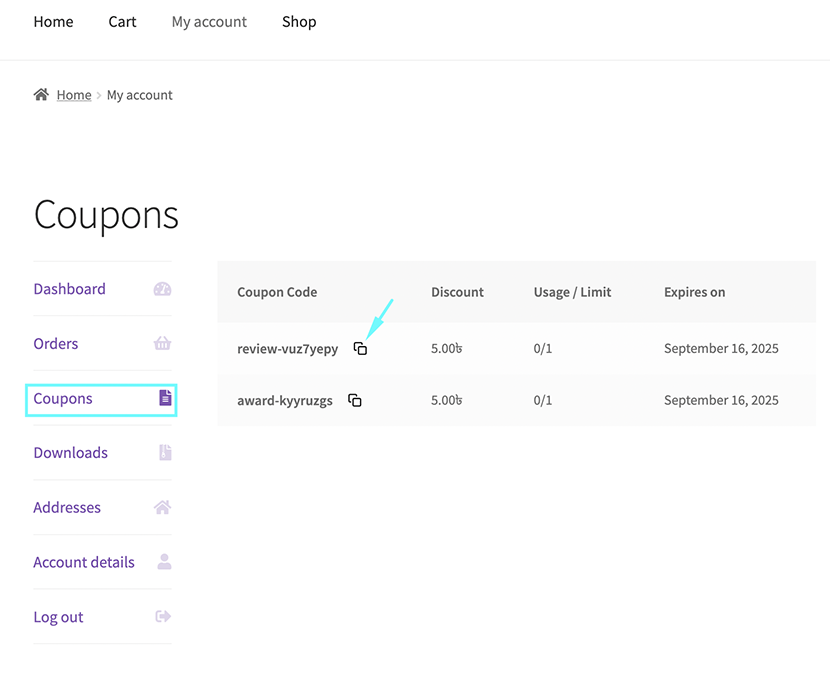Viewport: 830px width, 676px height.
Task: Go to the Shop page
Action: coord(299,22)
